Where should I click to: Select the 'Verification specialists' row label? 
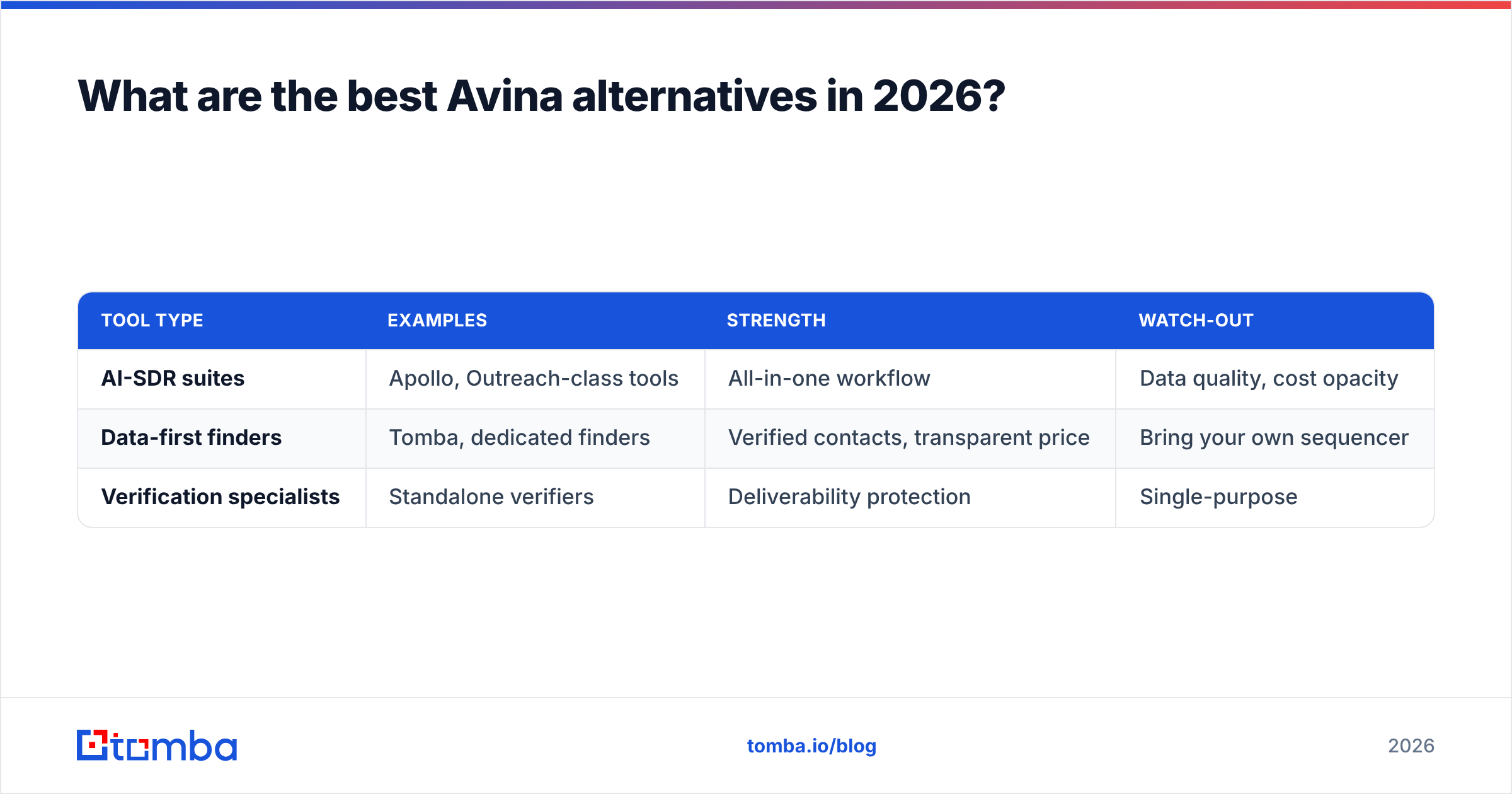point(220,497)
